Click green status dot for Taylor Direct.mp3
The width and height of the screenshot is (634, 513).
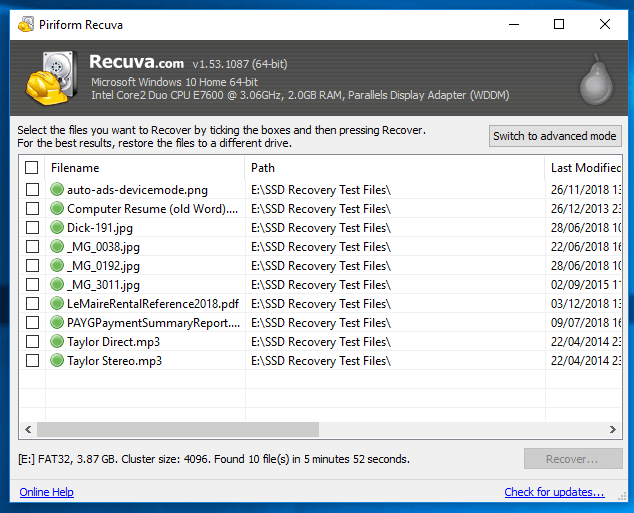[x=57, y=341]
